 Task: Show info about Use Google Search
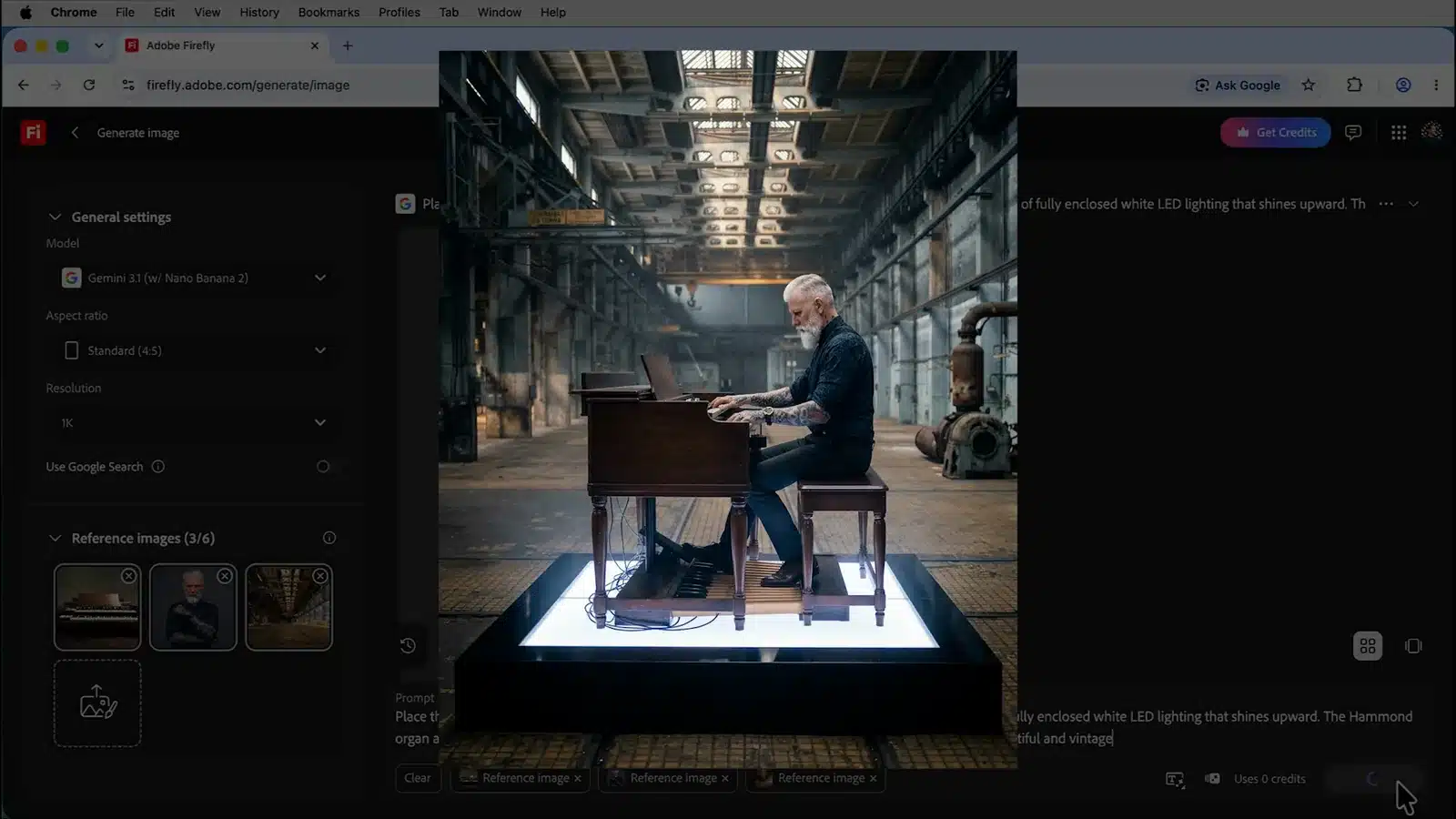point(158,467)
